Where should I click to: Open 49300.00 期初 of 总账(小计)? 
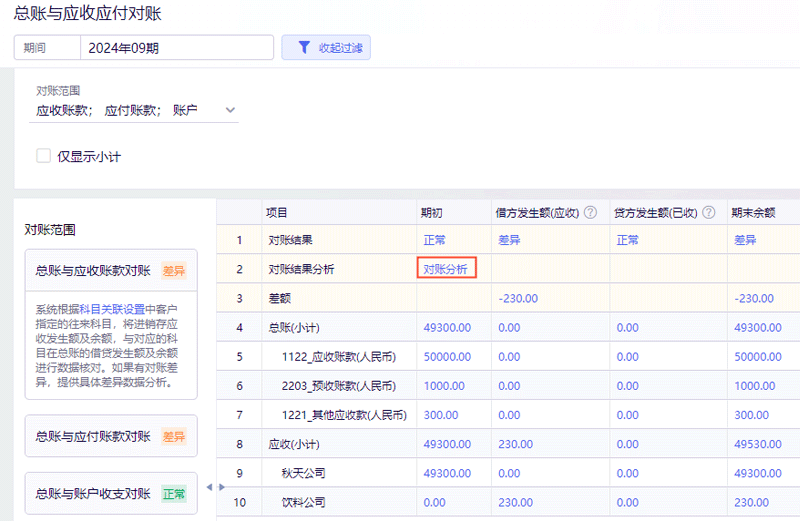pyautogui.click(x=447, y=328)
